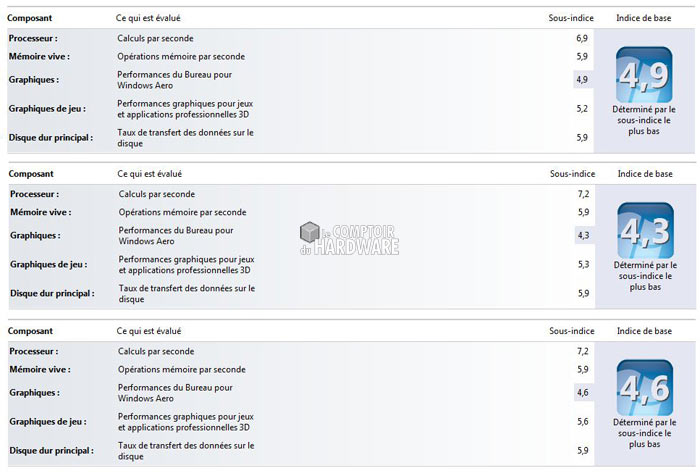Click the topmost Composant column header

tap(31, 18)
